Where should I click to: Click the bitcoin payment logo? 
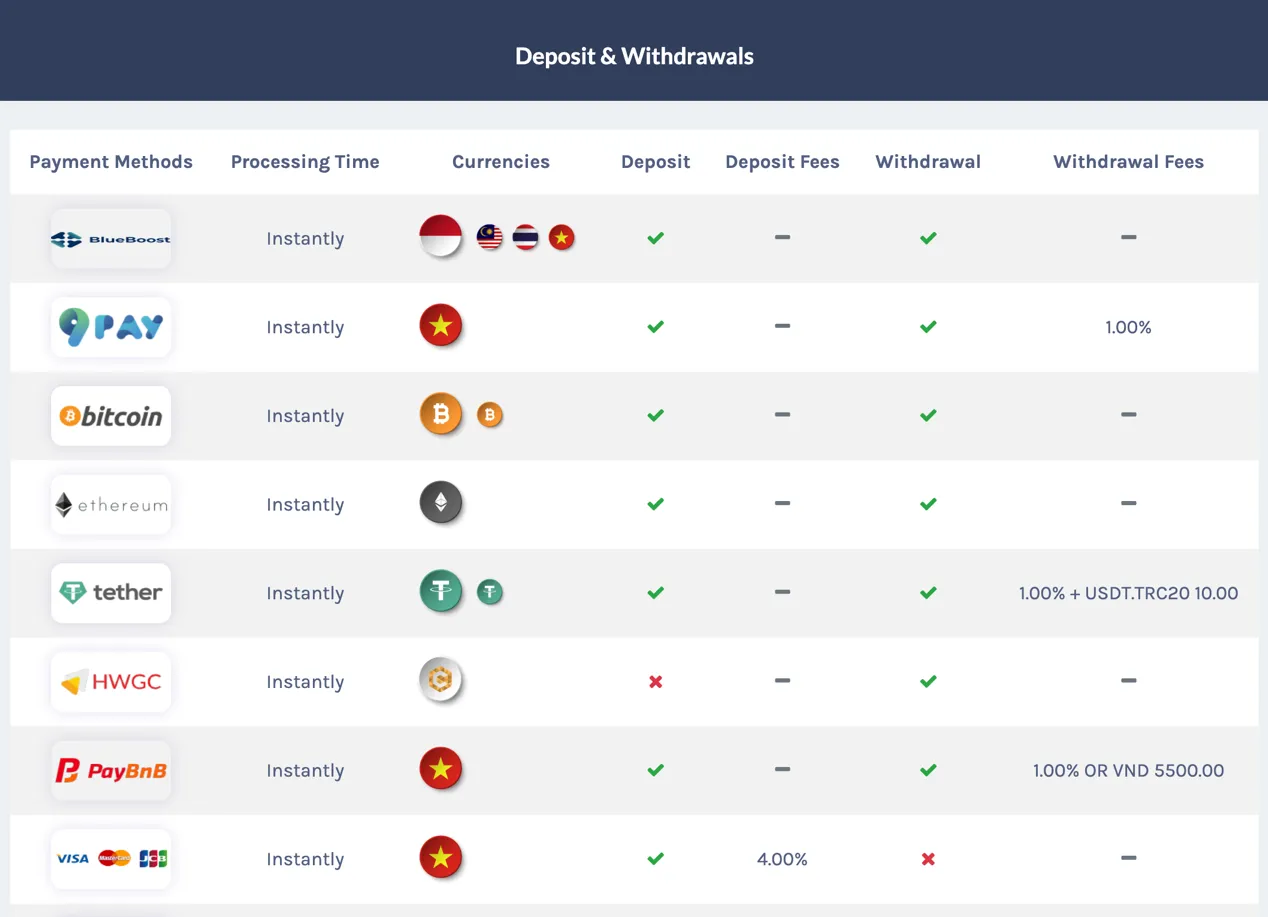111,416
